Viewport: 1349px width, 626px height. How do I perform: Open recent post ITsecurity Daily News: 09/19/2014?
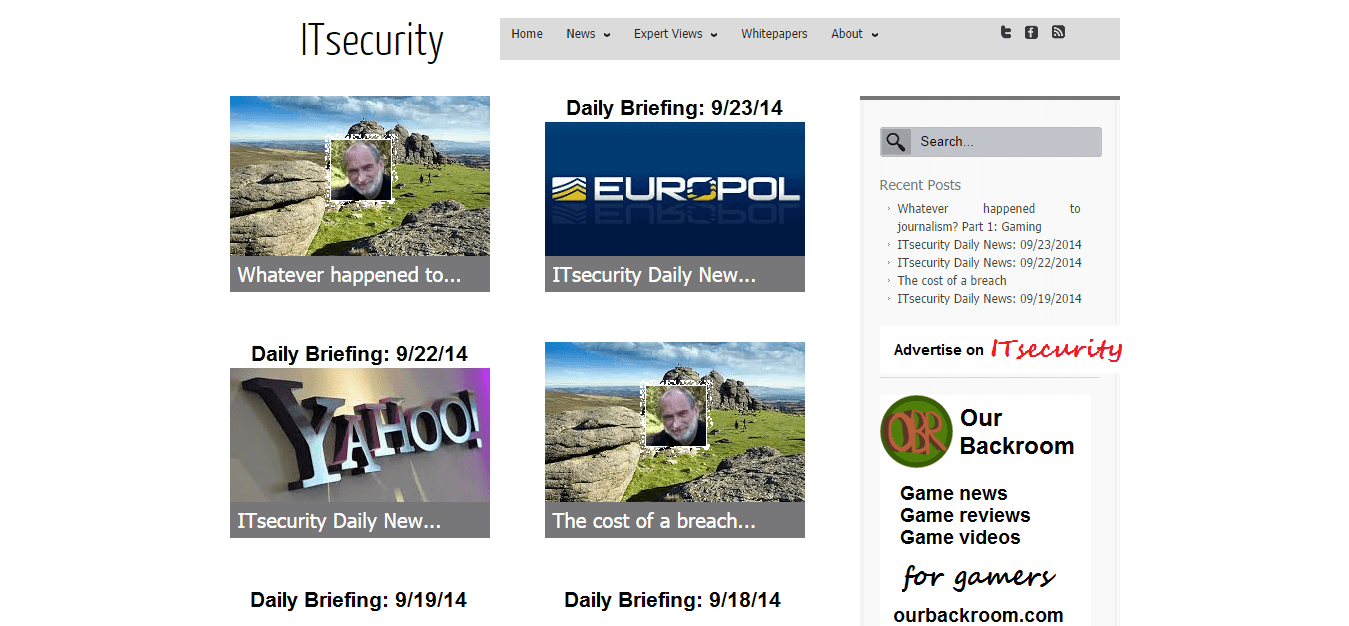(x=989, y=299)
